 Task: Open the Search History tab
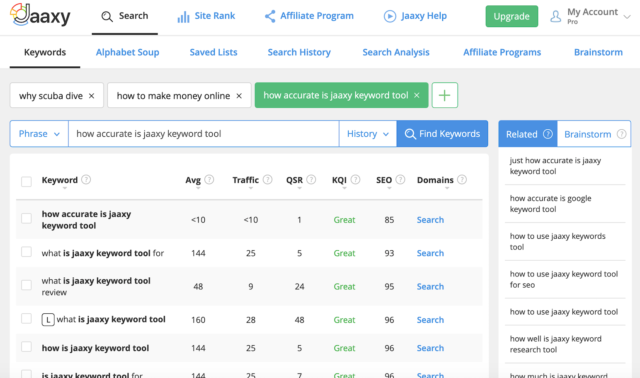[x=299, y=52]
